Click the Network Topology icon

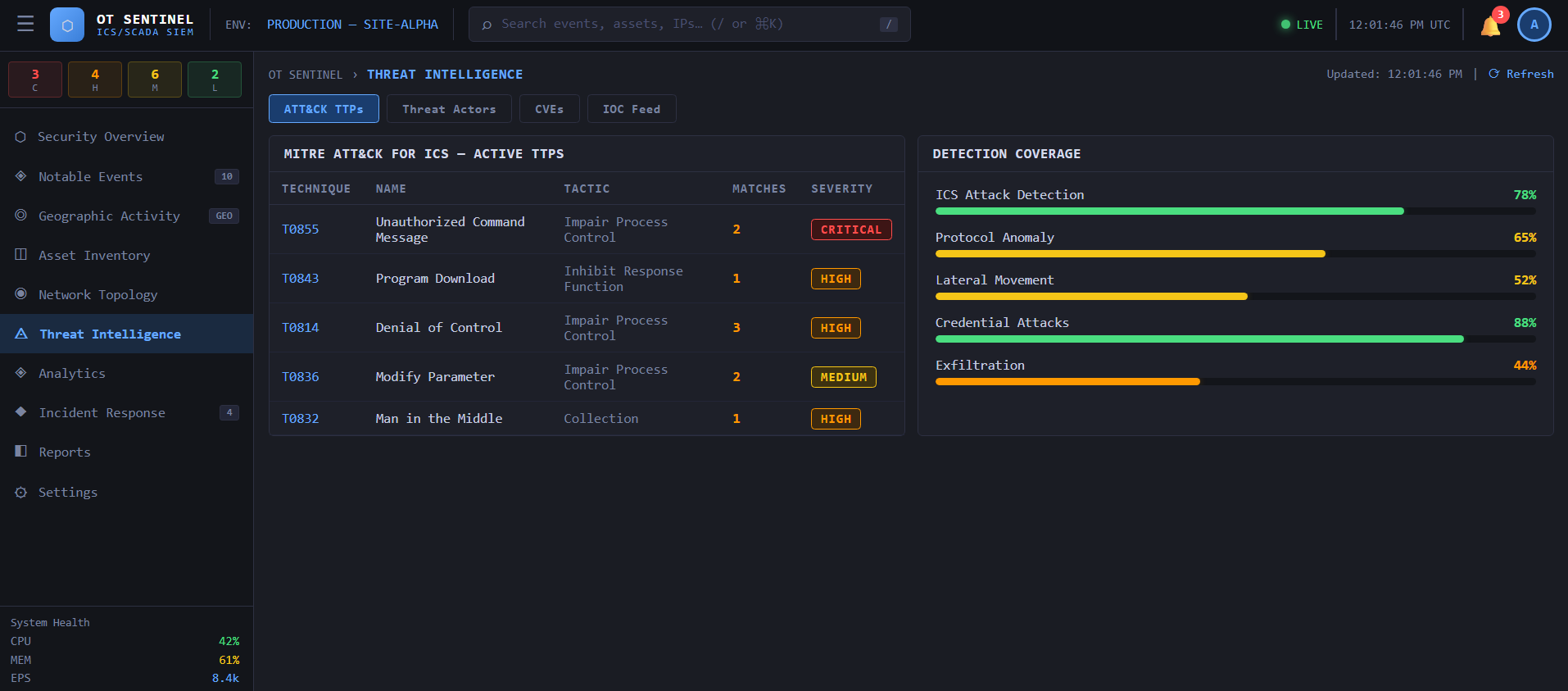click(x=21, y=294)
